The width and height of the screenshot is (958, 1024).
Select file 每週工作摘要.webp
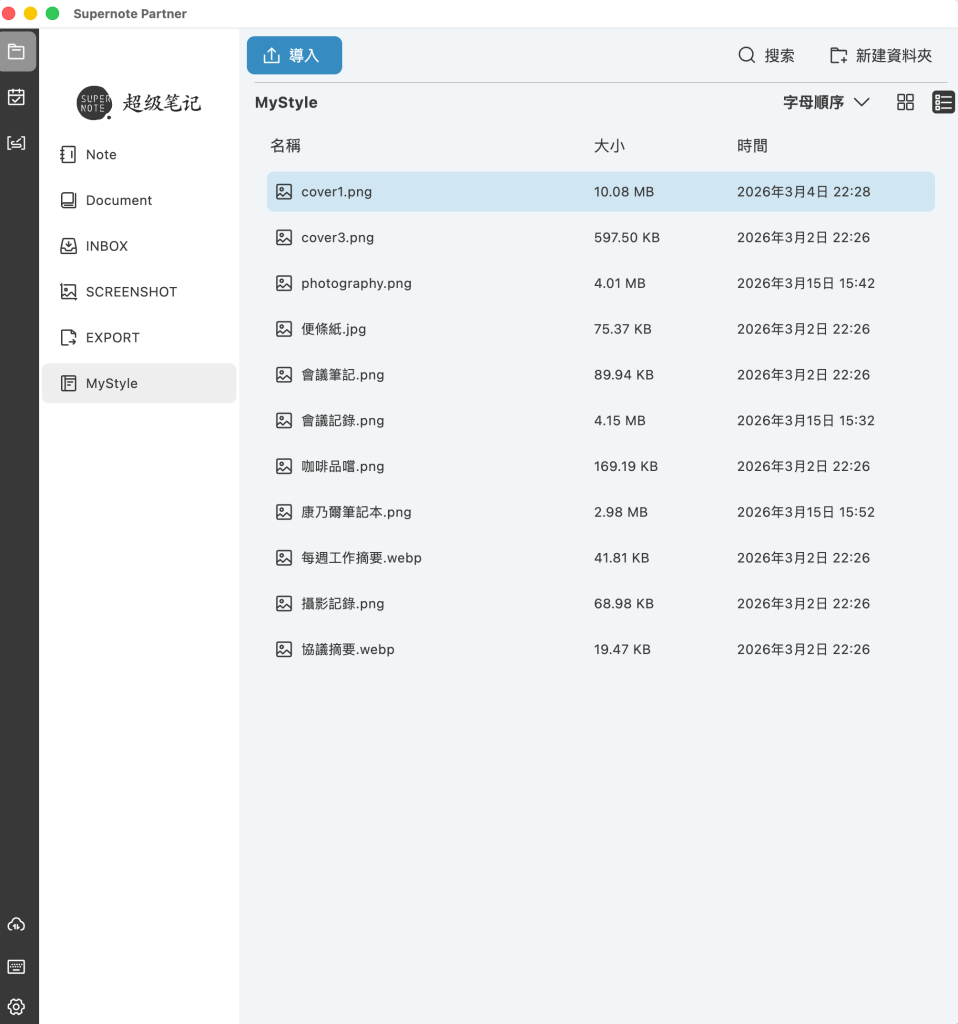[x=601, y=558]
